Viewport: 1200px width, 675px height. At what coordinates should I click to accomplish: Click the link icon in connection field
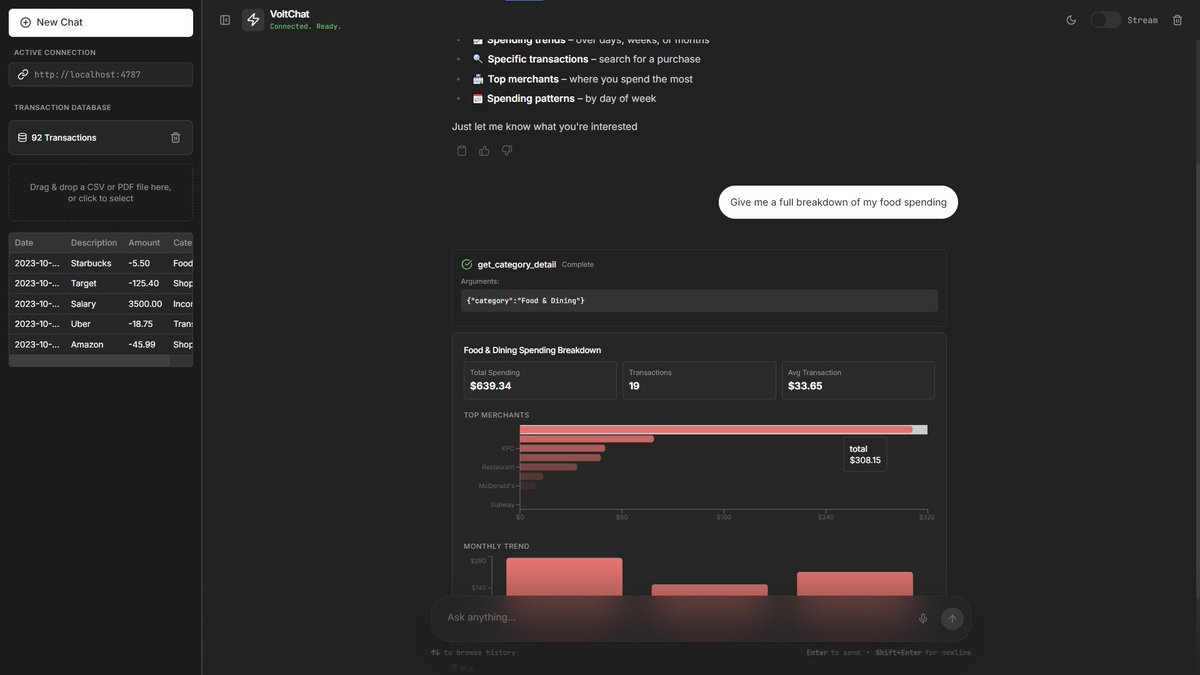point(23,74)
